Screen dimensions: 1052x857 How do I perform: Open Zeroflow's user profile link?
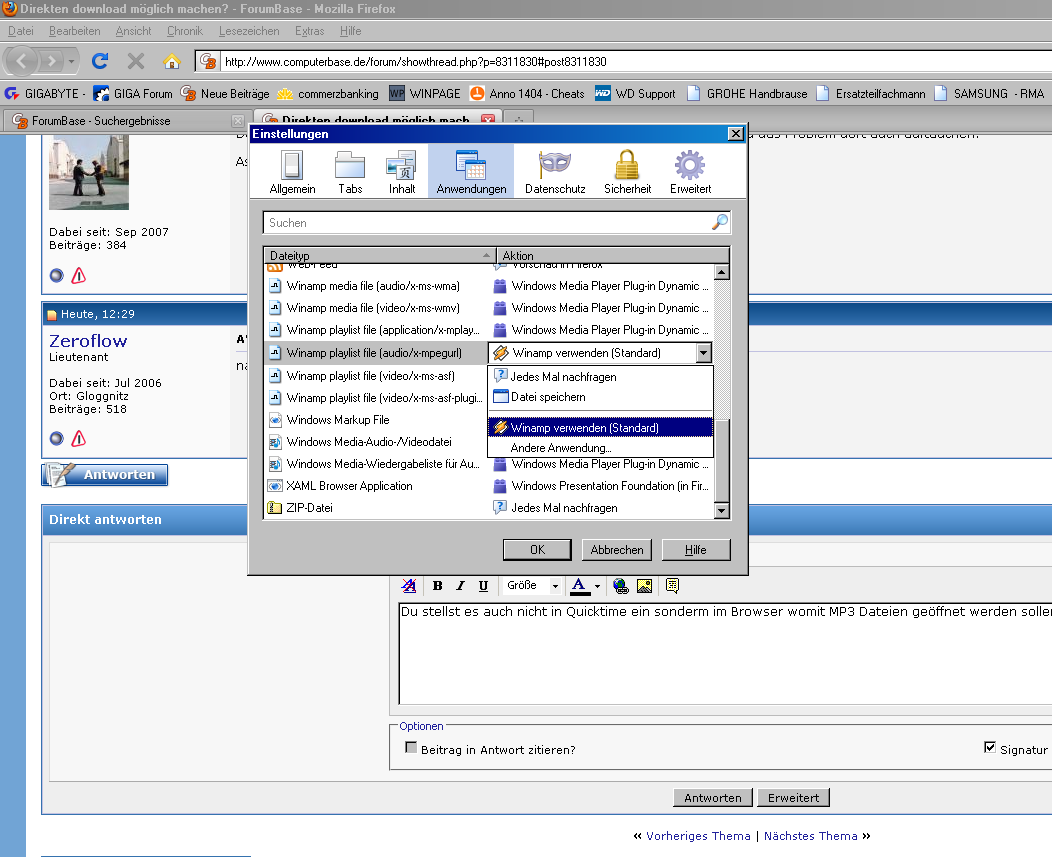point(88,341)
